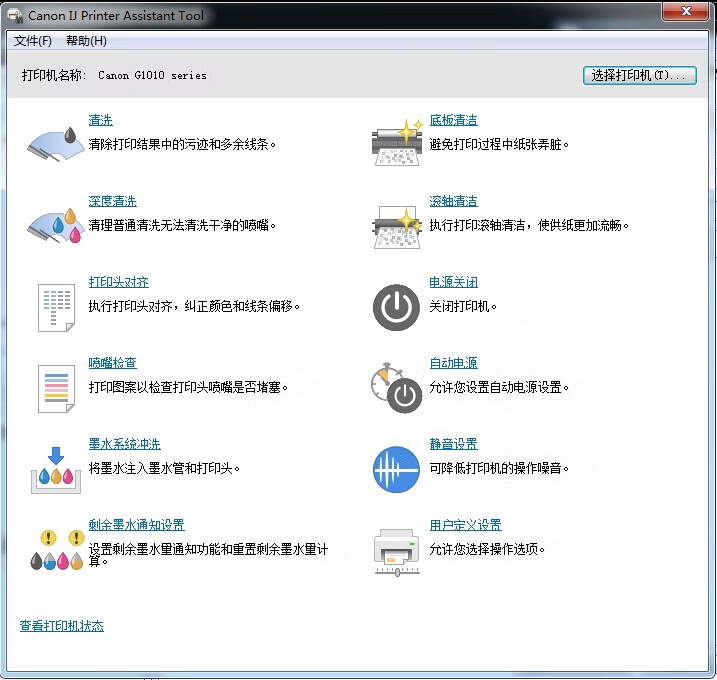Image resolution: width=717 pixels, height=680 pixels.
Task: Click the text 执行打印滚轴清洁，使供纸更加流畅。
Action: pyautogui.click(x=529, y=225)
